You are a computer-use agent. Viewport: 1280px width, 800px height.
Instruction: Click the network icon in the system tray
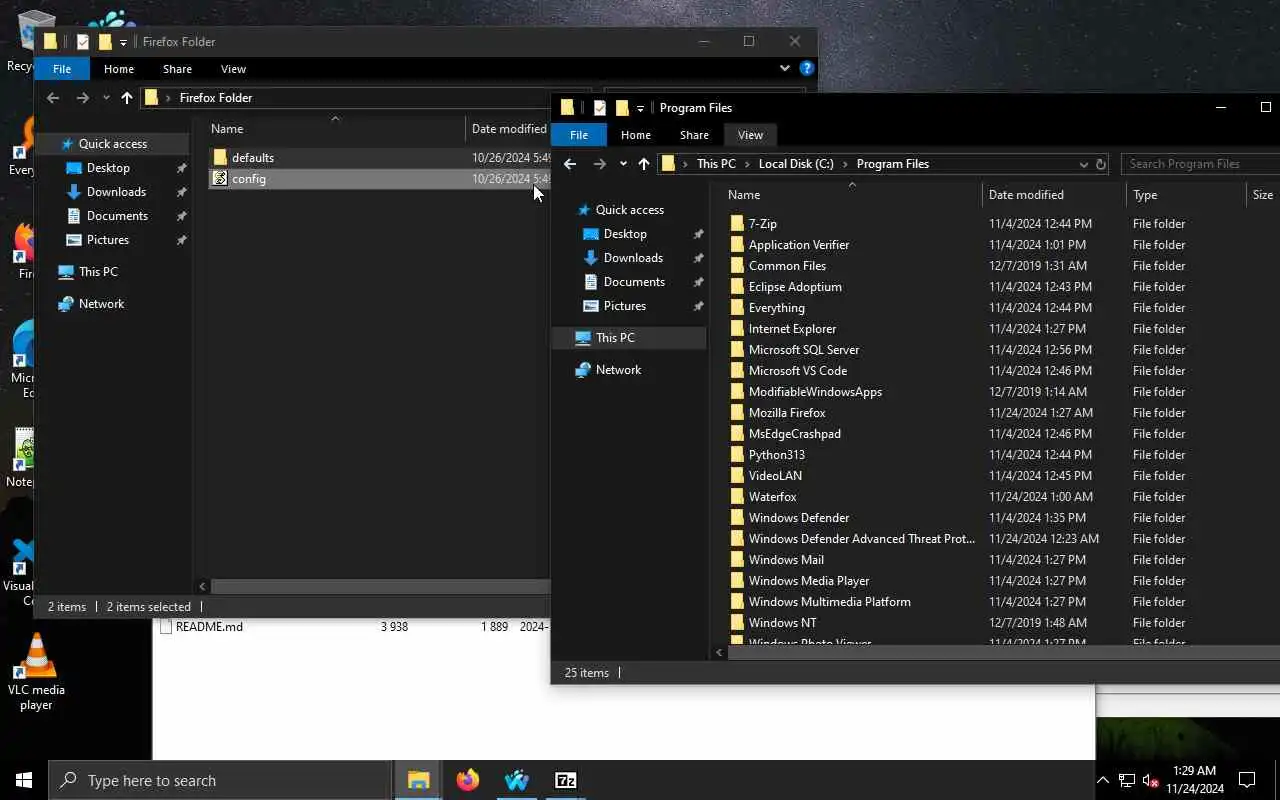point(1127,780)
